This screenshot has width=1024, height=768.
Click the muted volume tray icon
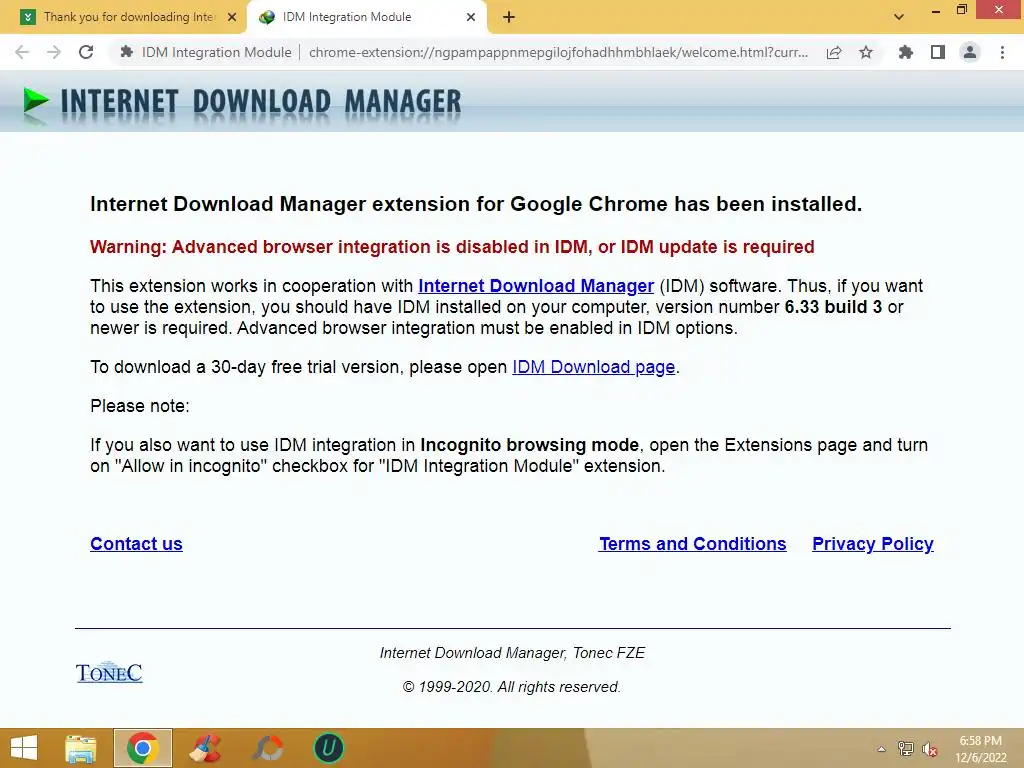pyautogui.click(x=930, y=749)
